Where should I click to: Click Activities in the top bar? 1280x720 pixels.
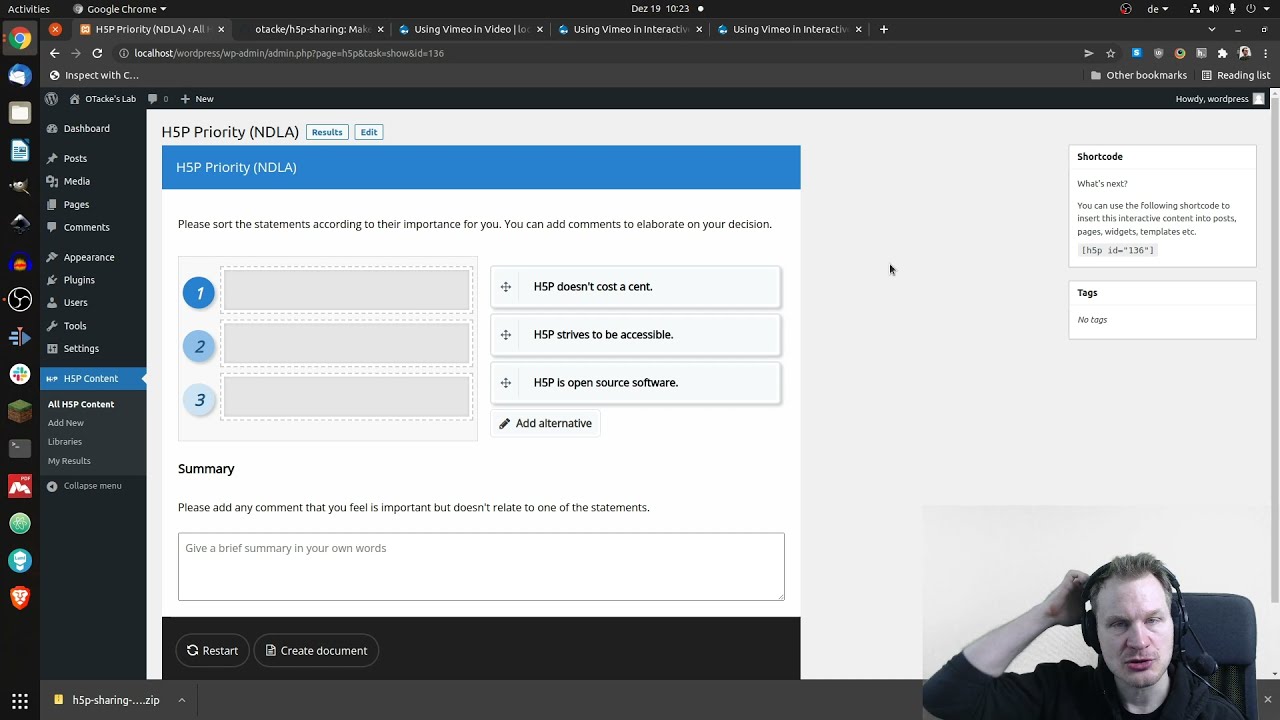(29, 9)
